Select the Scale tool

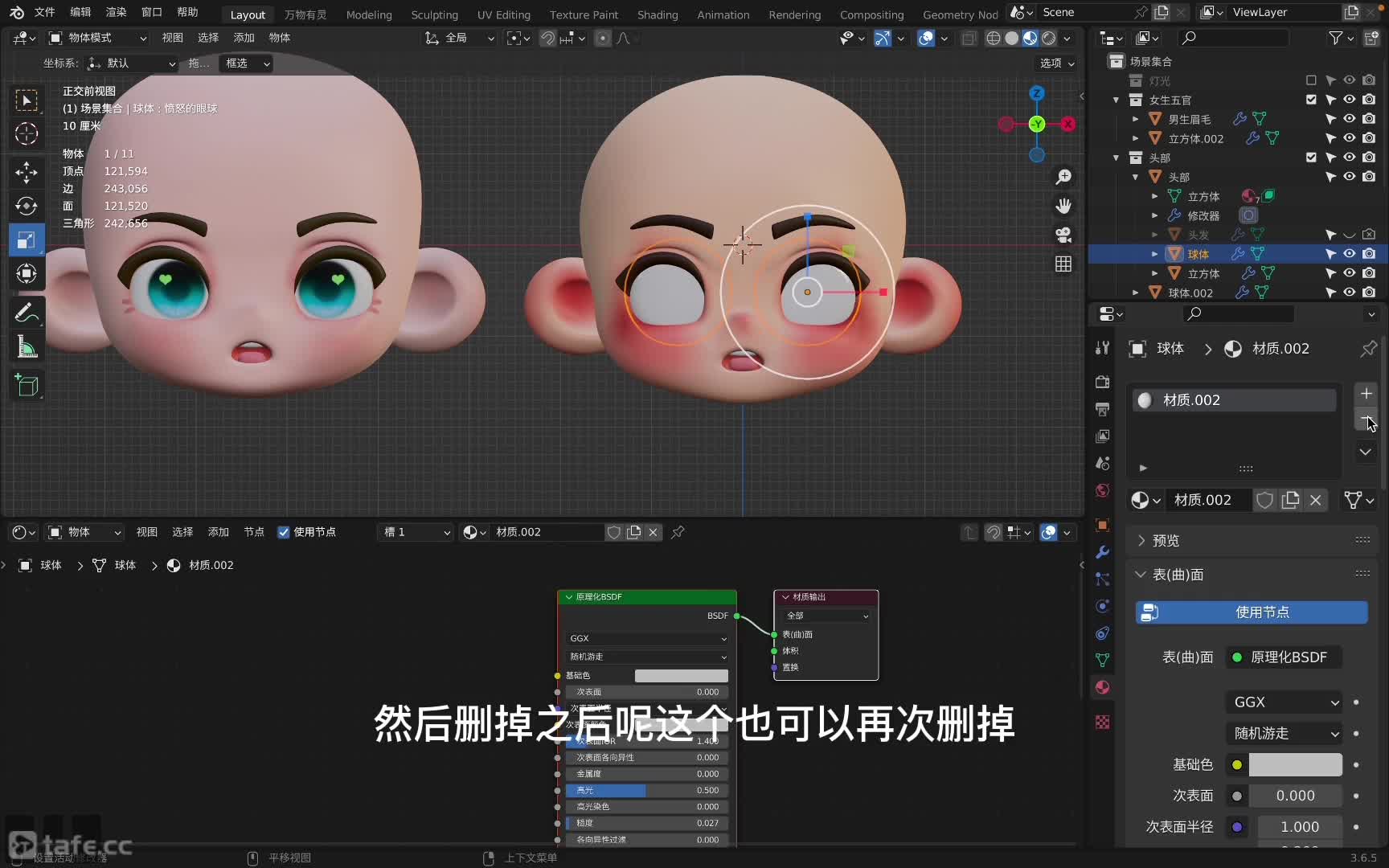pos(27,240)
